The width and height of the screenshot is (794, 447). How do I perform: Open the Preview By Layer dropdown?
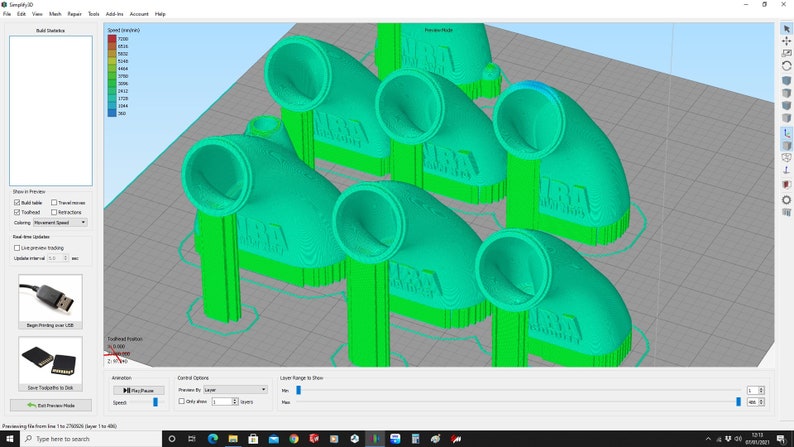coord(235,390)
